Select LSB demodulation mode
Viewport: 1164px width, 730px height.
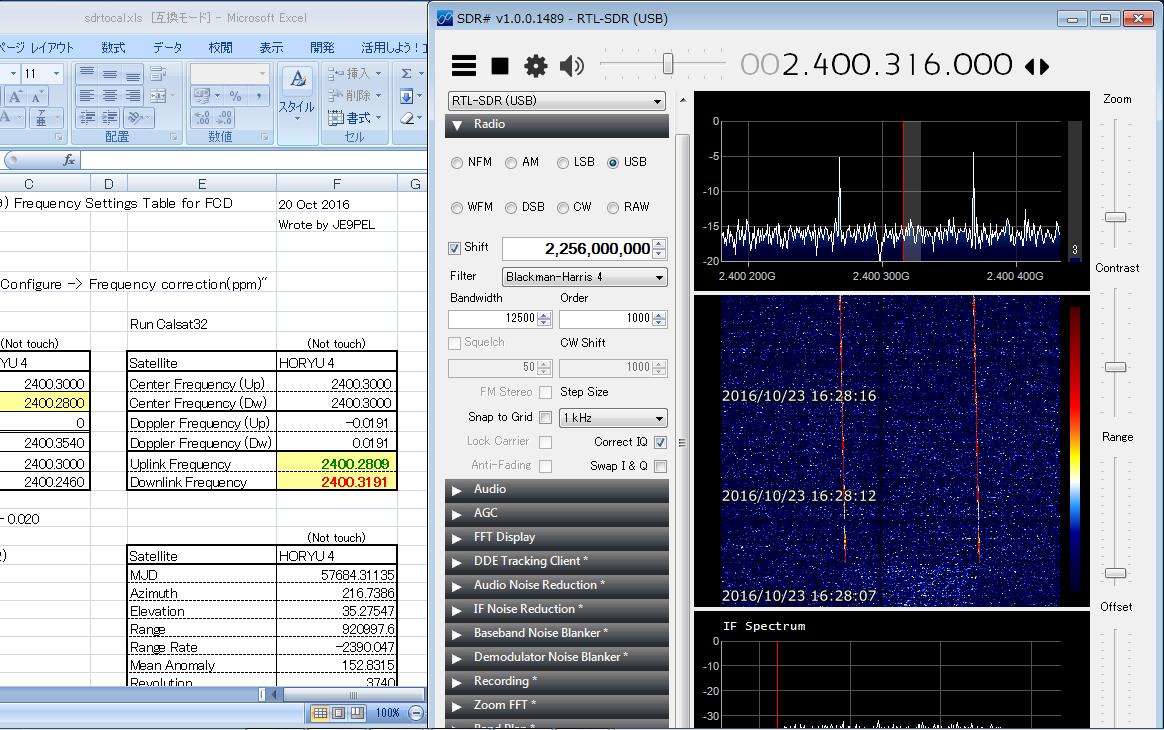click(563, 163)
